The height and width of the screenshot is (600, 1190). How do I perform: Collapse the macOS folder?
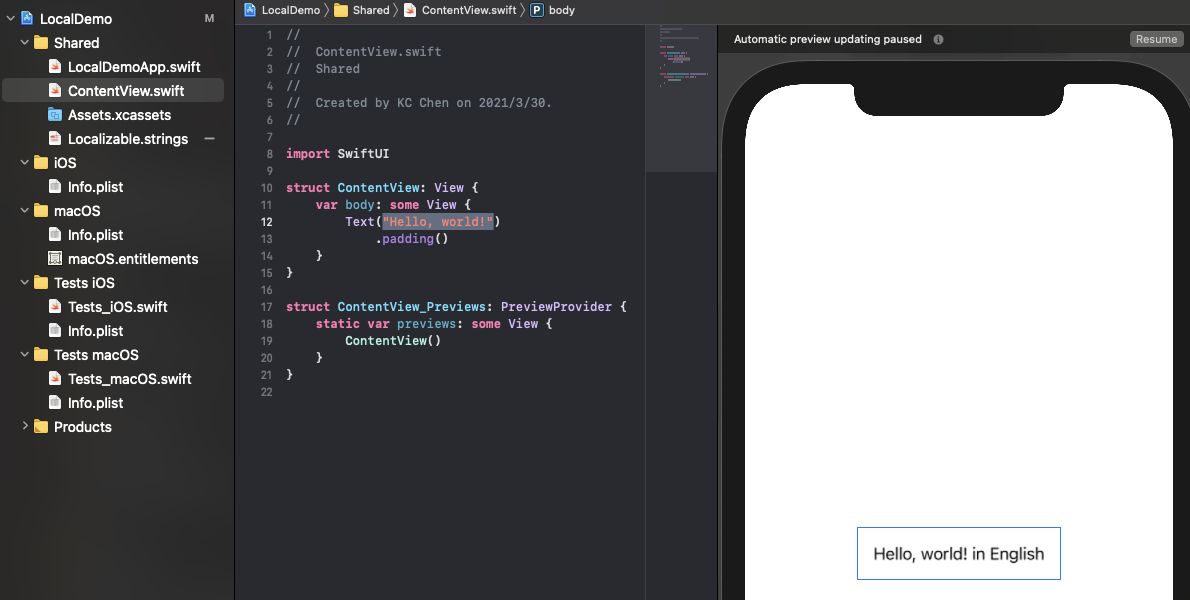click(24, 211)
